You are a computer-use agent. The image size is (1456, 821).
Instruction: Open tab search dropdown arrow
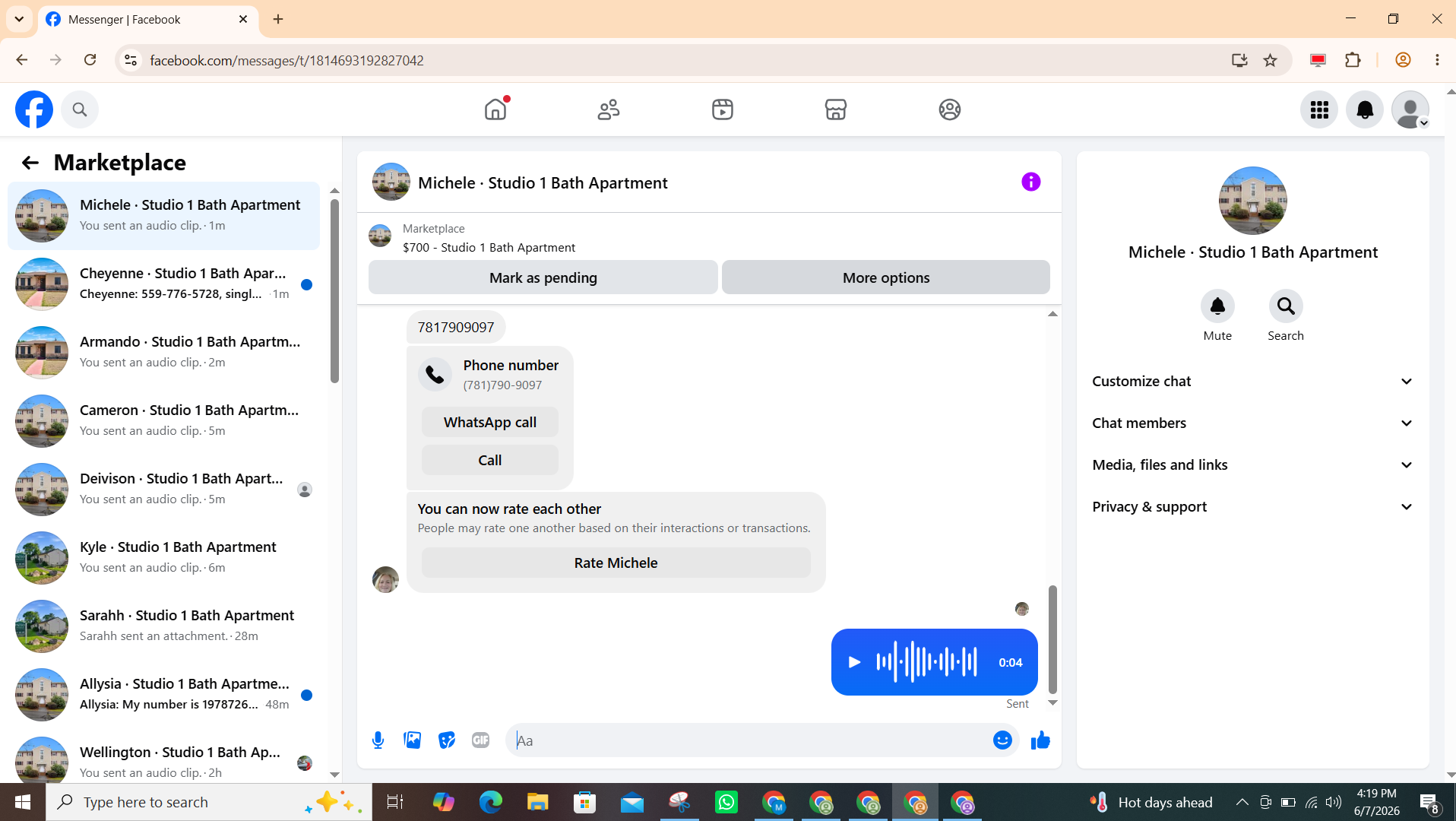[x=19, y=19]
